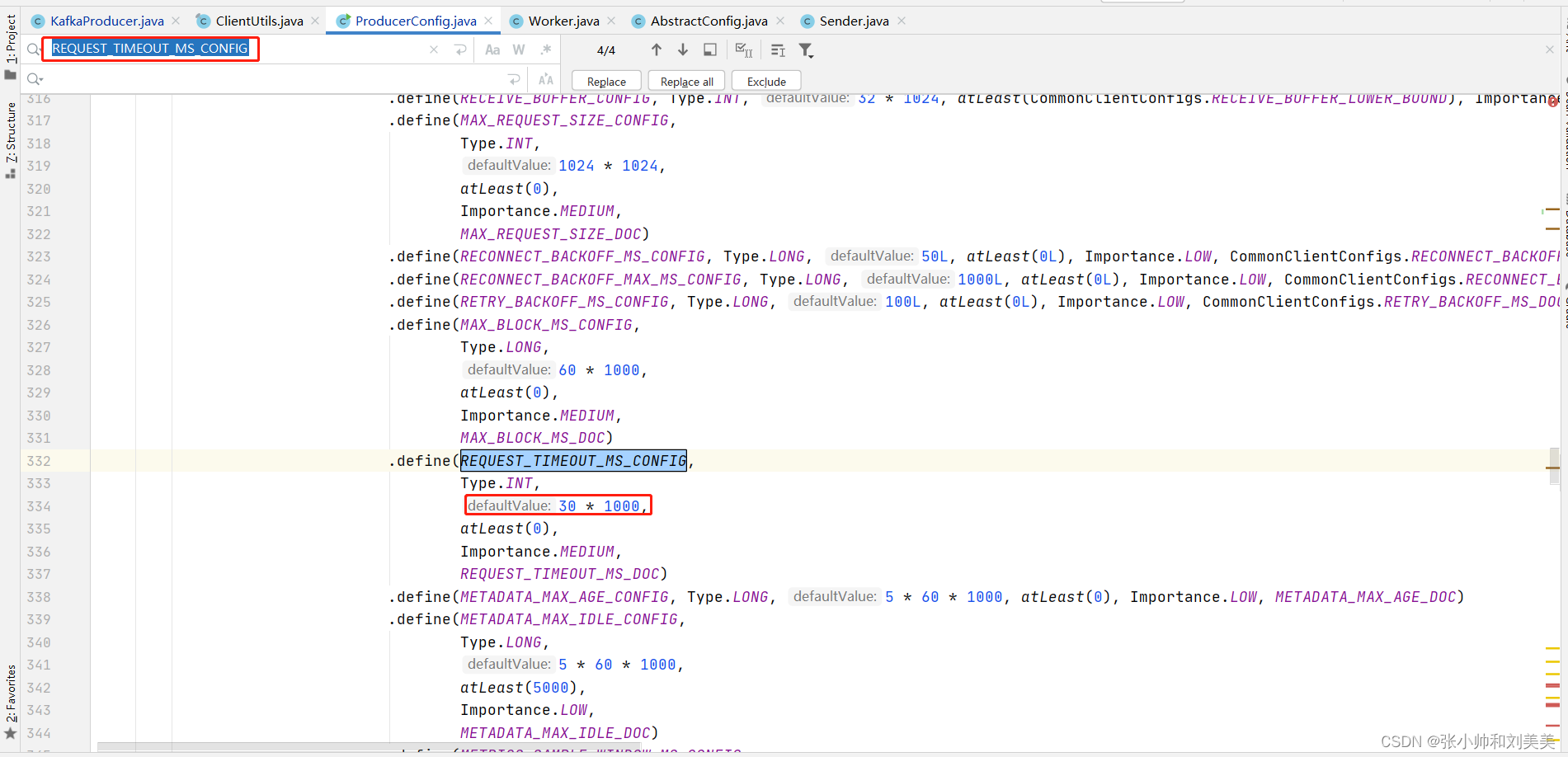
Task: Toggle multiple-line search input icon
Action: tap(778, 50)
